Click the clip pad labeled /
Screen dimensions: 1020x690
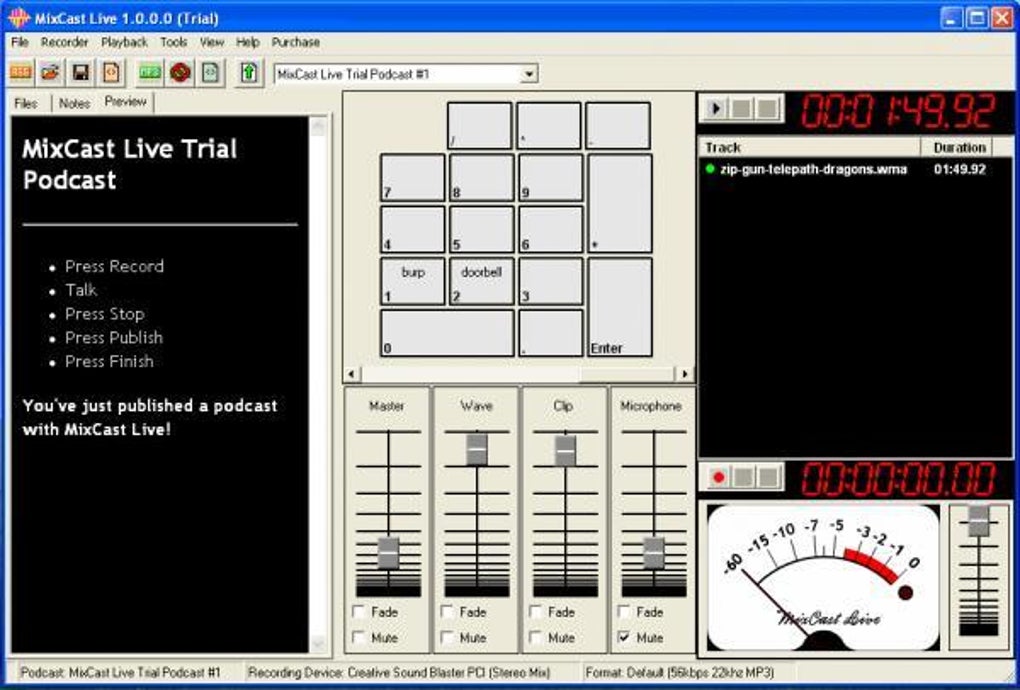479,126
